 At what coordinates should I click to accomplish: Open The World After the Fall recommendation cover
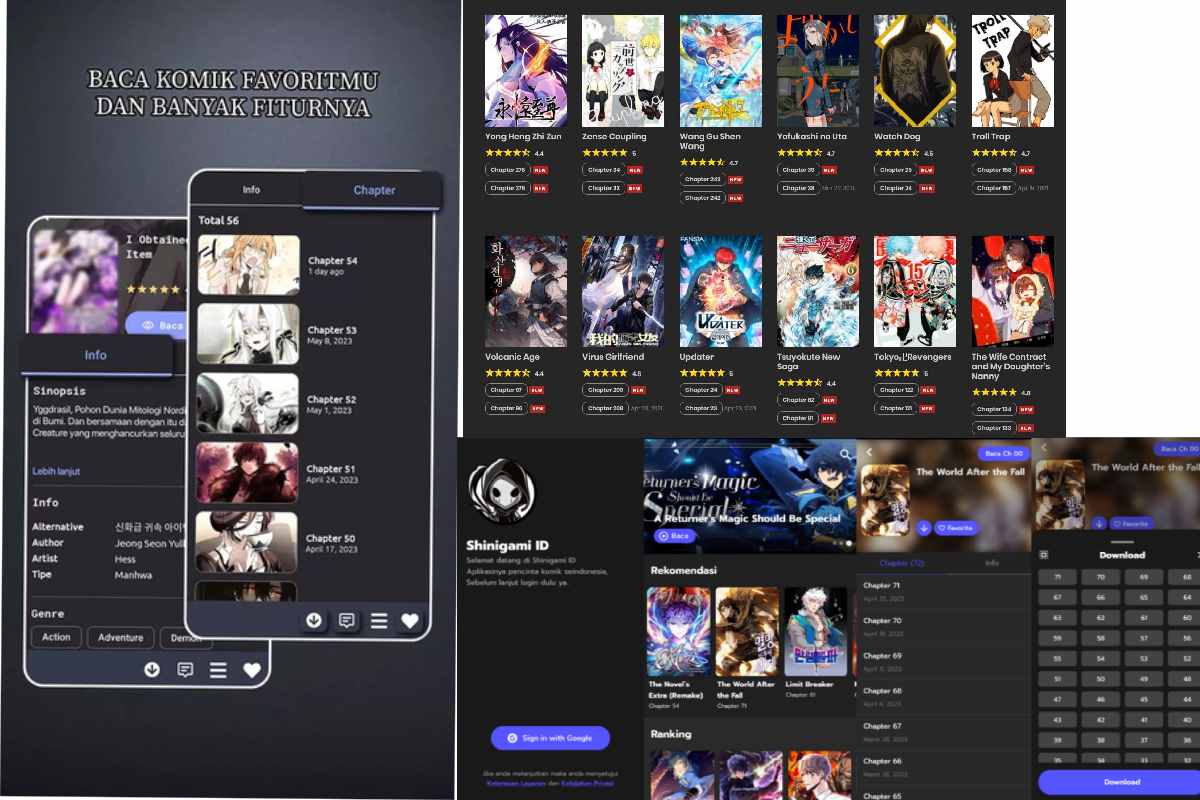747,632
